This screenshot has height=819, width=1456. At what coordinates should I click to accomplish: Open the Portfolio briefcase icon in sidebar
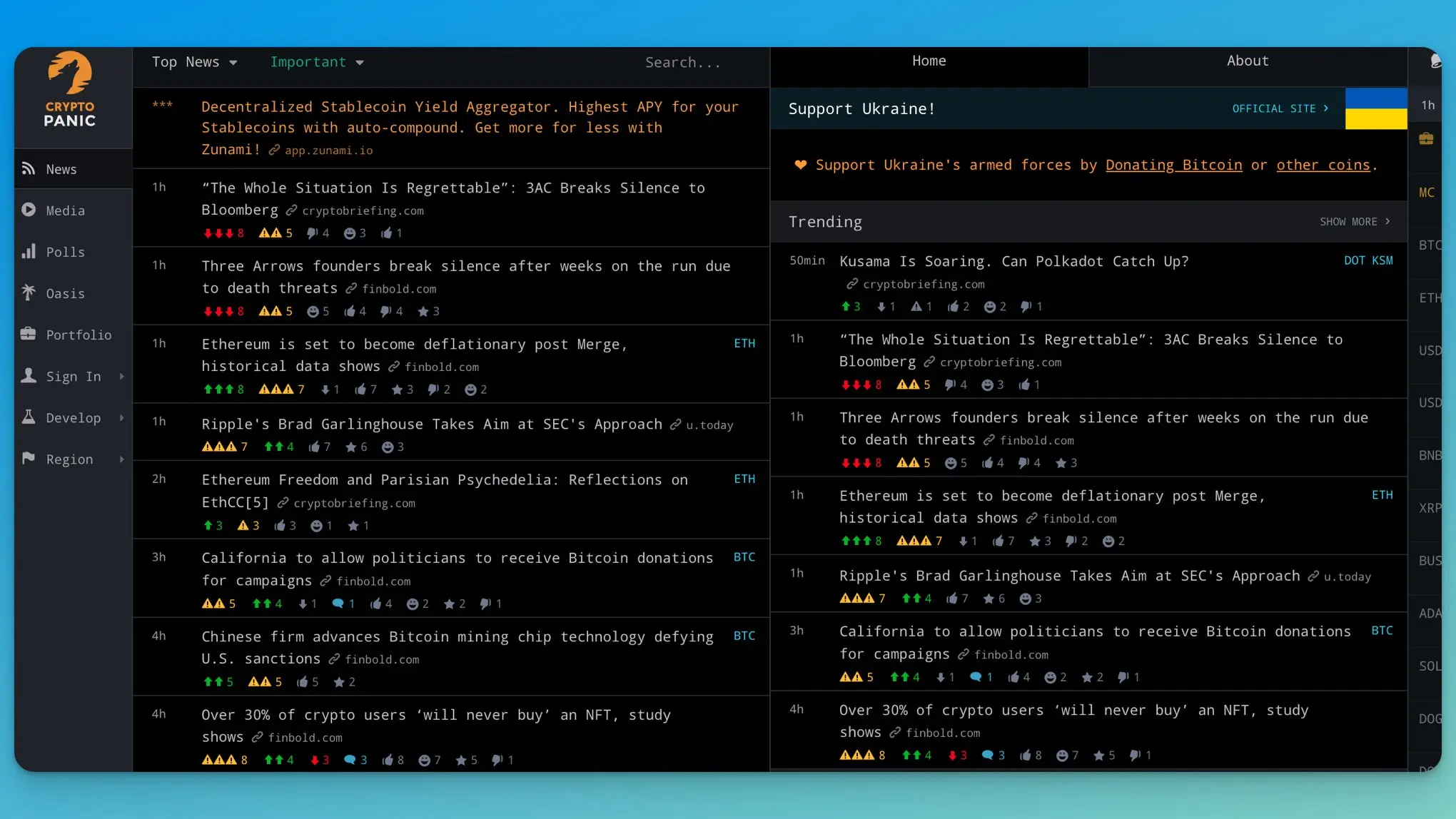point(29,334)
